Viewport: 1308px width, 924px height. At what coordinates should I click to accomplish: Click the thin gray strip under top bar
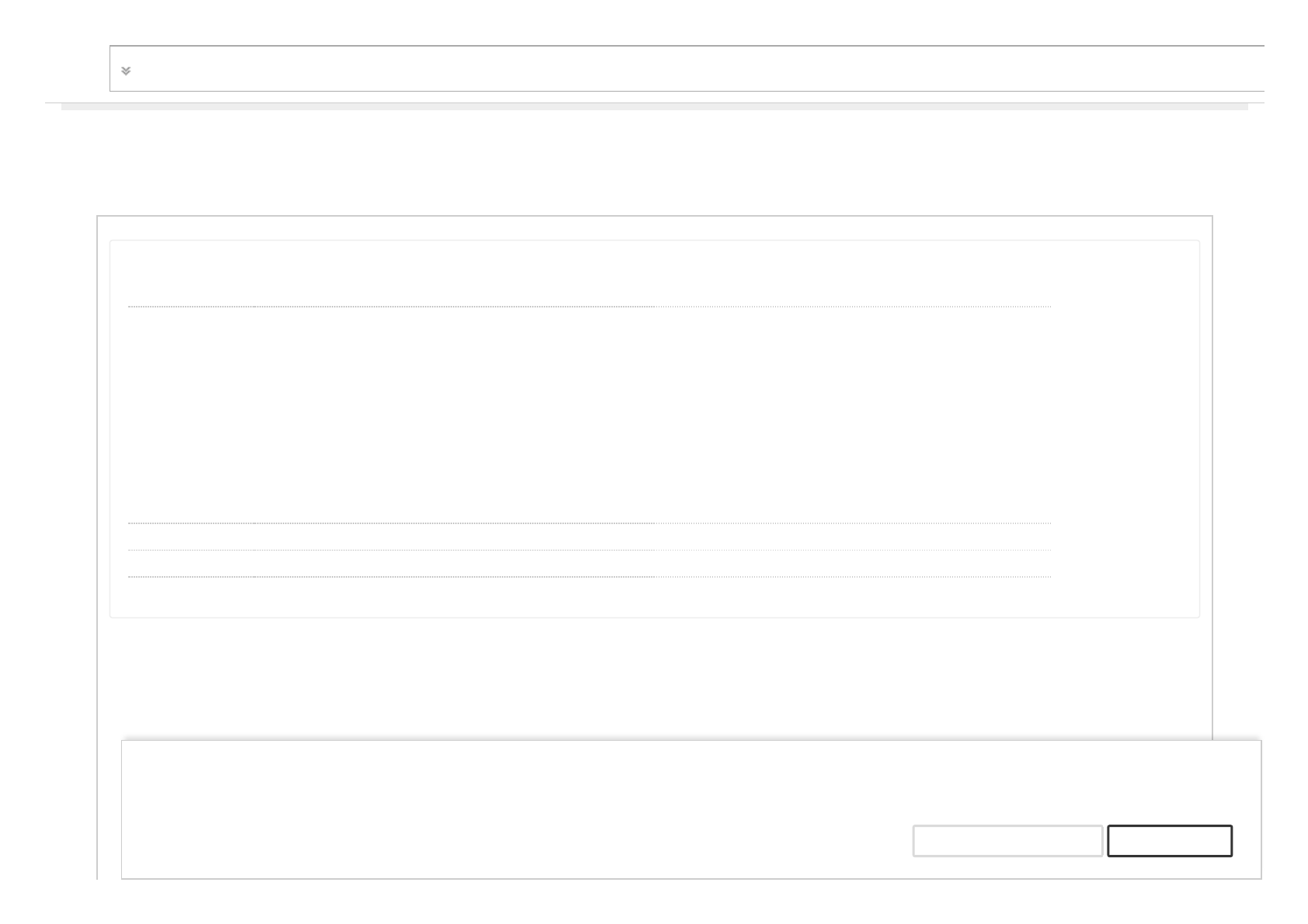(654, 106)
